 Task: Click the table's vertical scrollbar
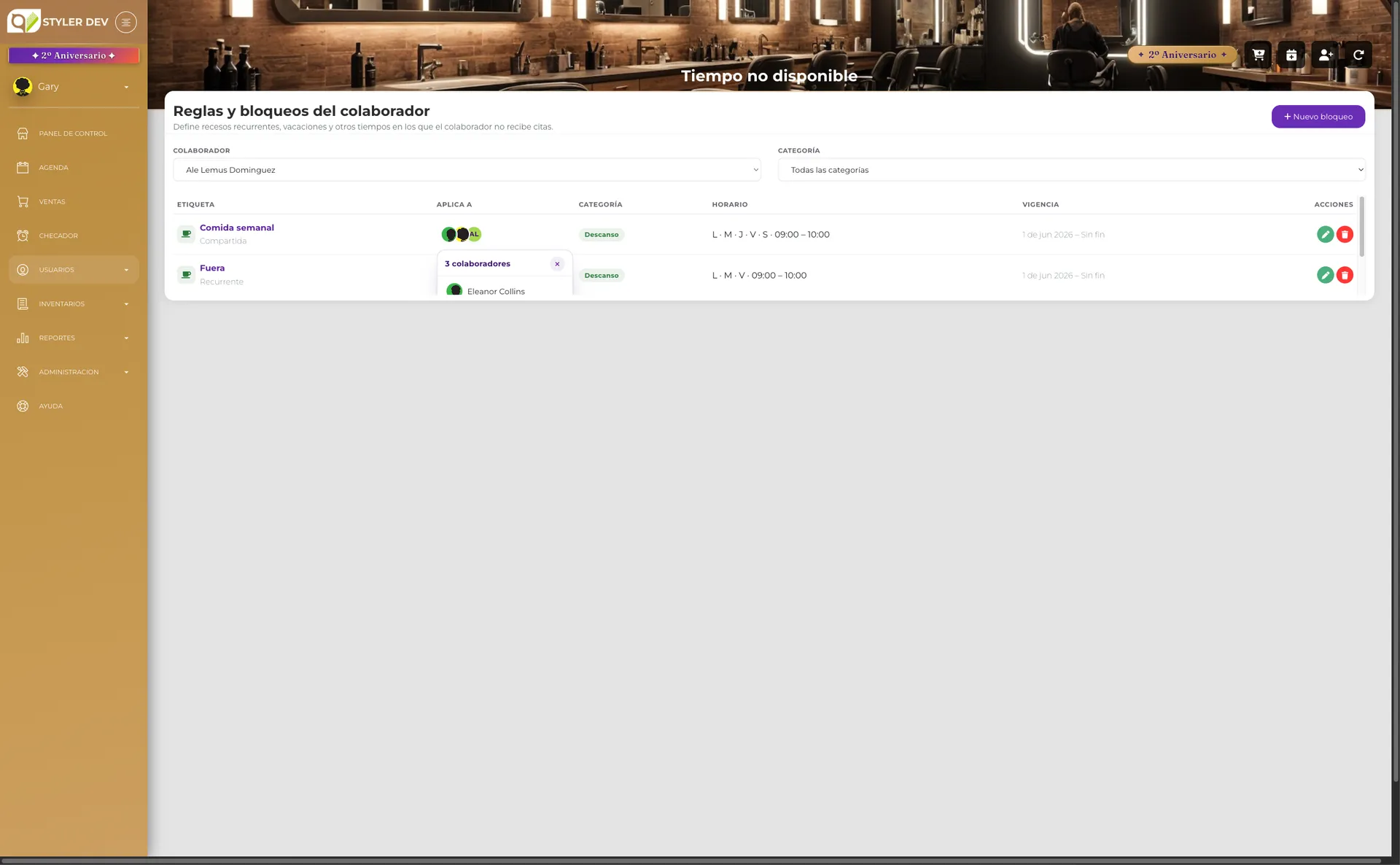1361,227
